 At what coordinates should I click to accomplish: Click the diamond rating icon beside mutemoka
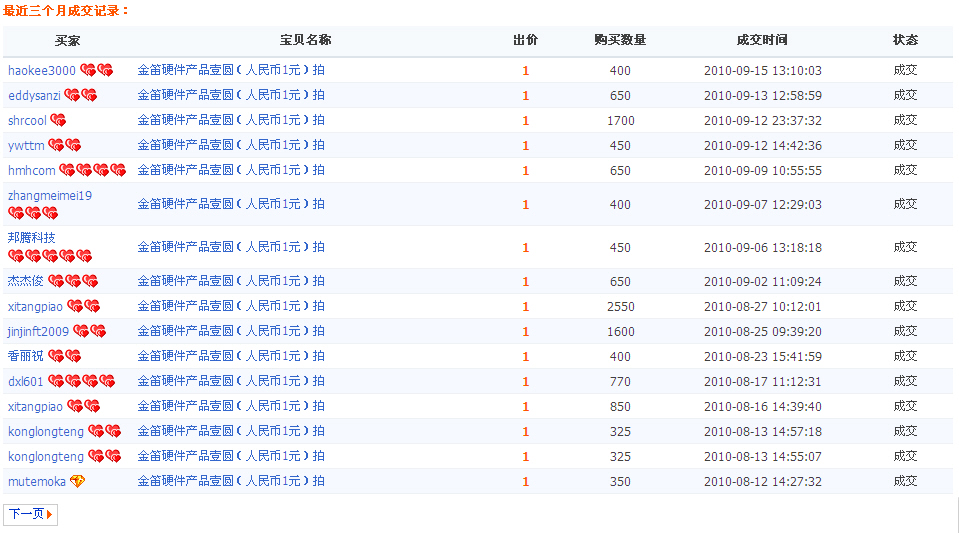(x=77, y=481)
